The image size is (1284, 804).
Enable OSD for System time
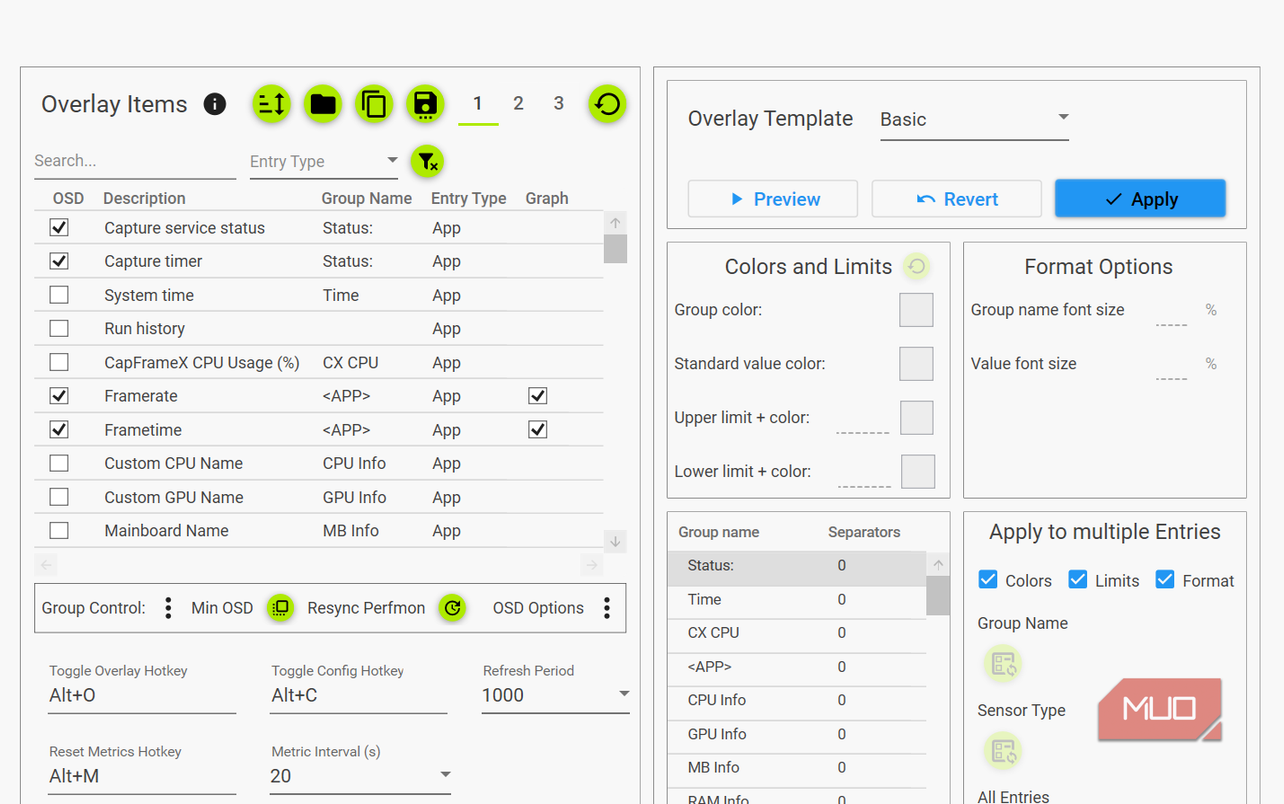(59, 295)
